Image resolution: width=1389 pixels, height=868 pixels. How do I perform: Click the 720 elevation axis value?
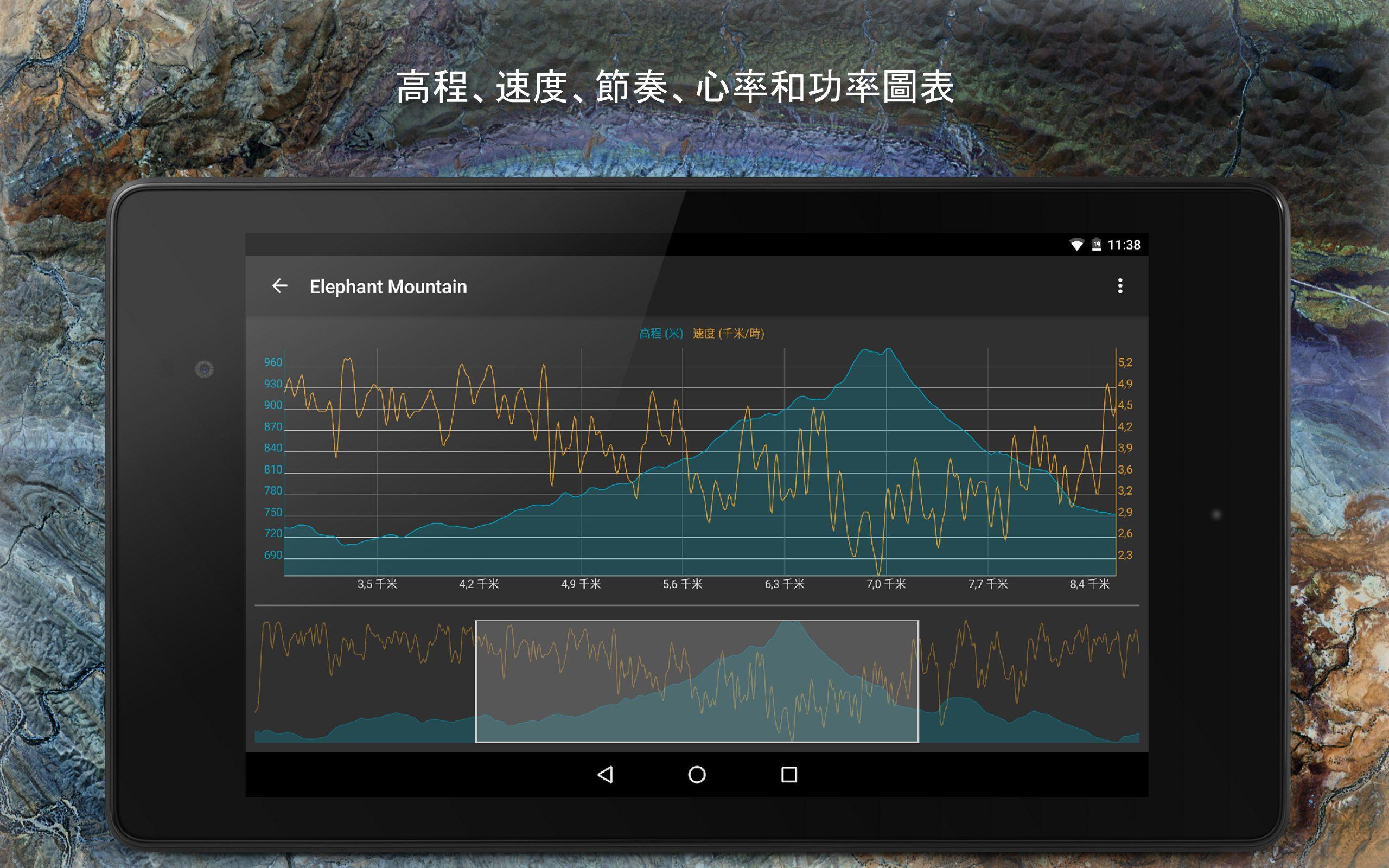(273, 533)
